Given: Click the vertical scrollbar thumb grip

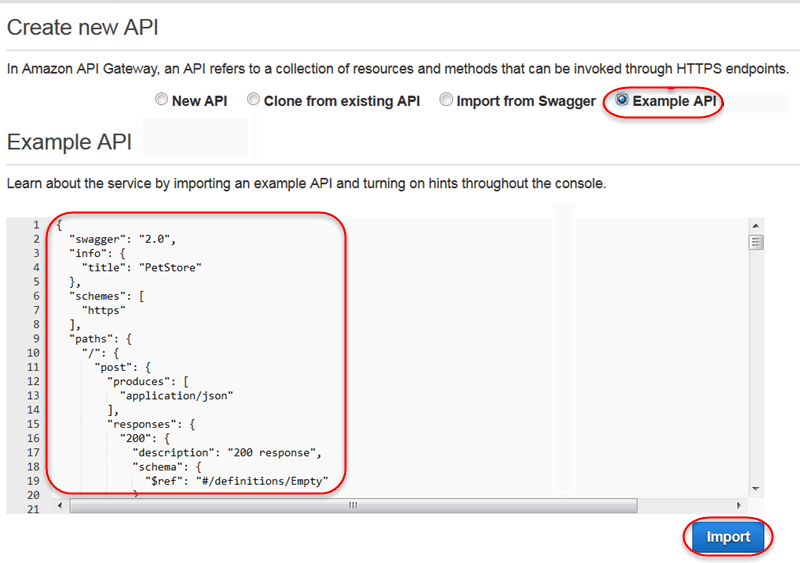Looking at the screenshot, I should 756,242.
